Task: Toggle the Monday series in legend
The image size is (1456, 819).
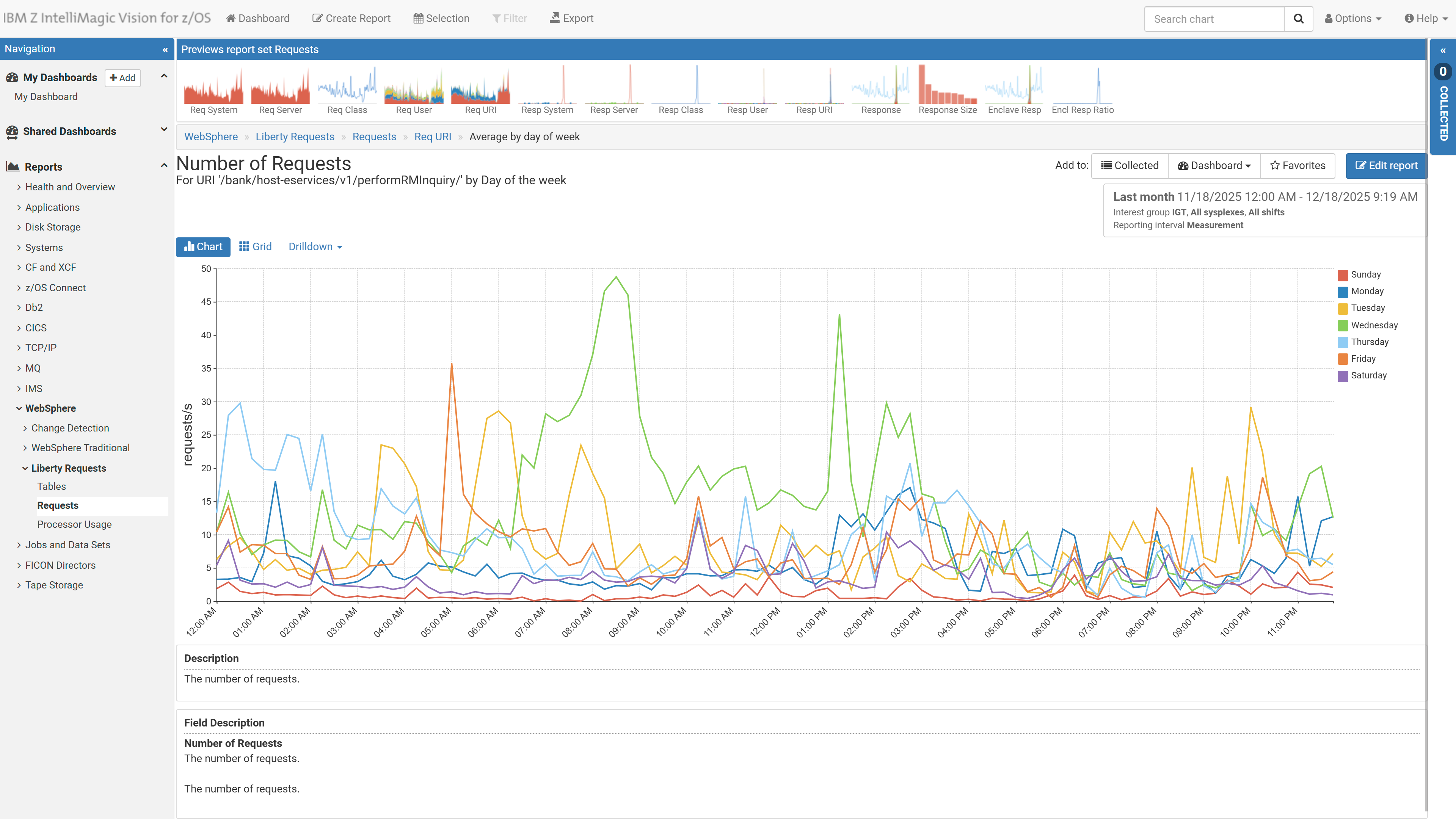Action: [x=1360, y=292]
